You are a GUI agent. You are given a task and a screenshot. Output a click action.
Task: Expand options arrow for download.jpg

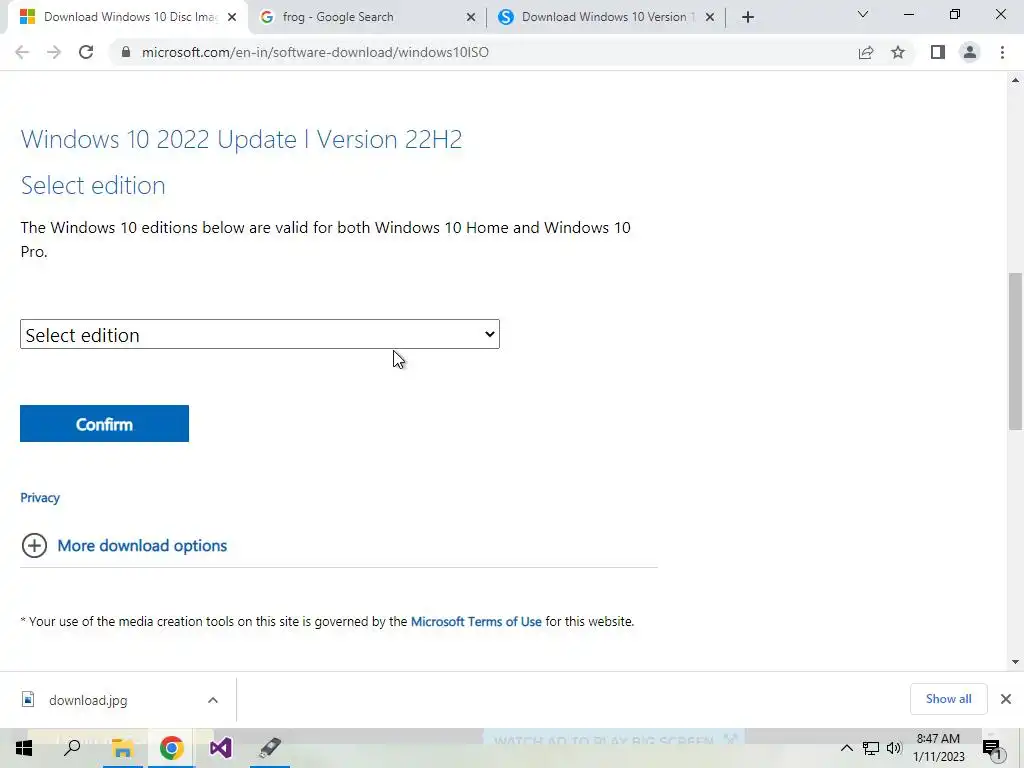tap(213, 700)
